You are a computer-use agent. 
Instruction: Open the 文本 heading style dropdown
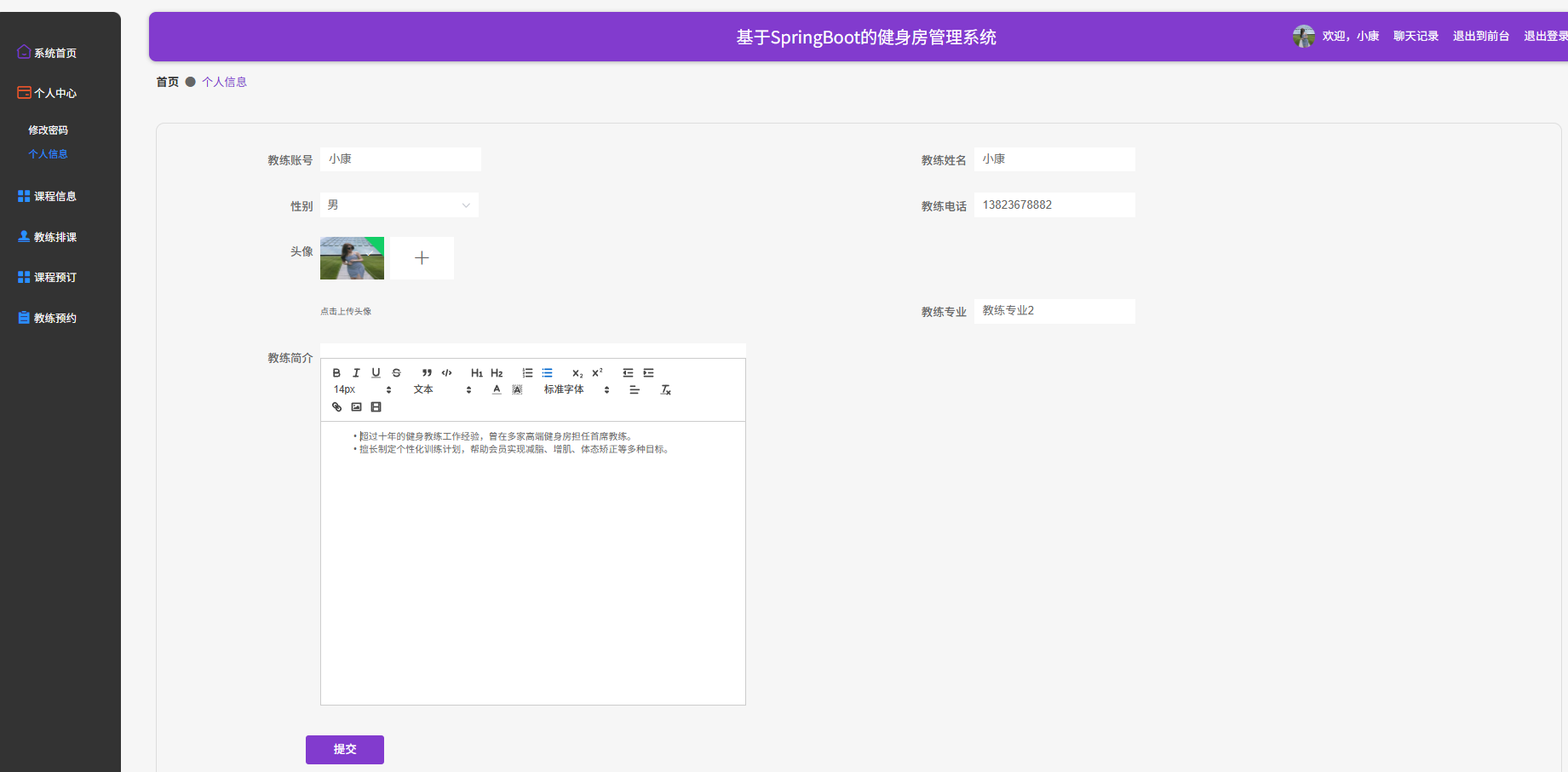[442, 389]
